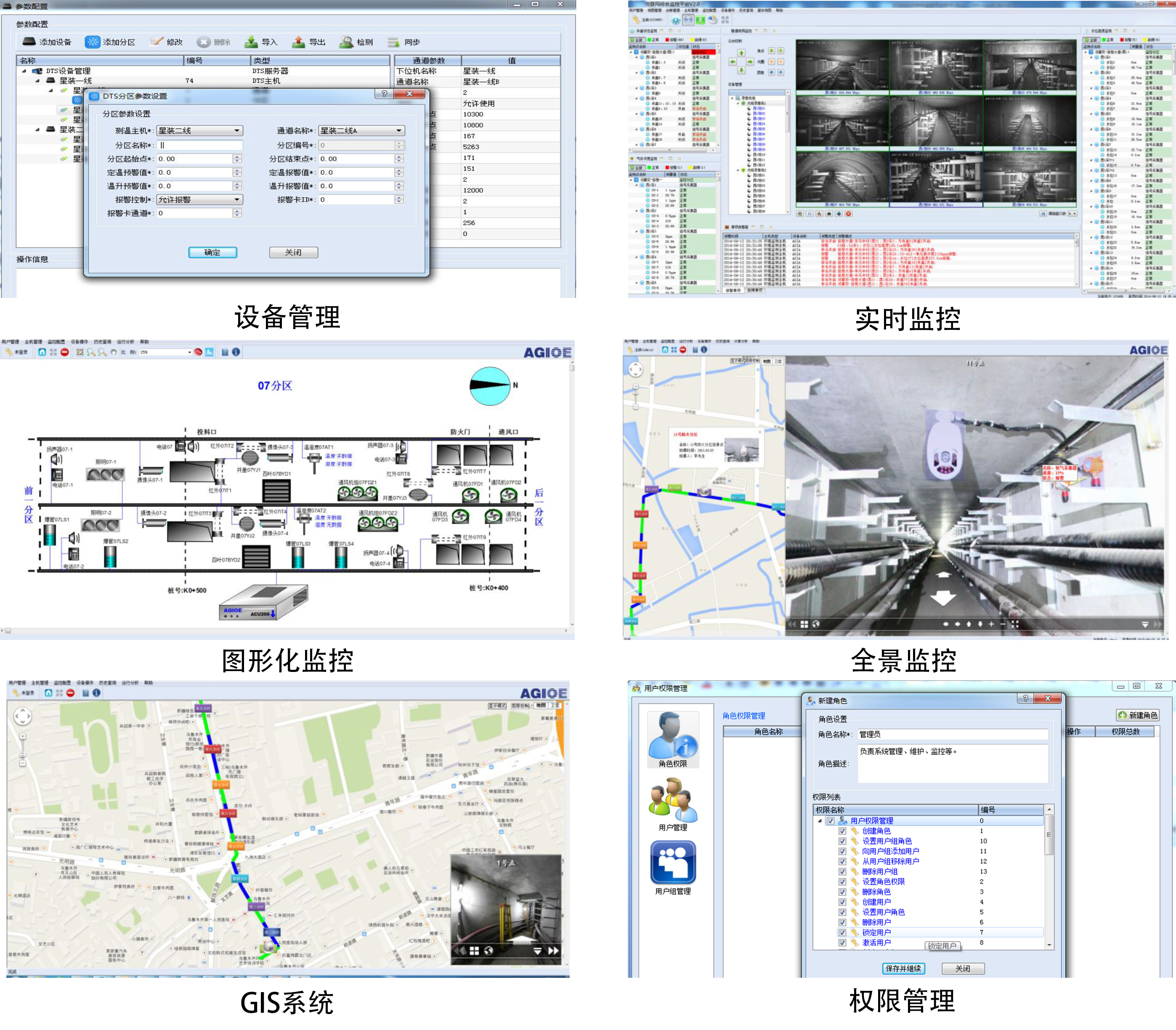This screenshot has width=1176, height=1030.
Task: Click 同步 sync toolbar icon
Action: [393, 42]
